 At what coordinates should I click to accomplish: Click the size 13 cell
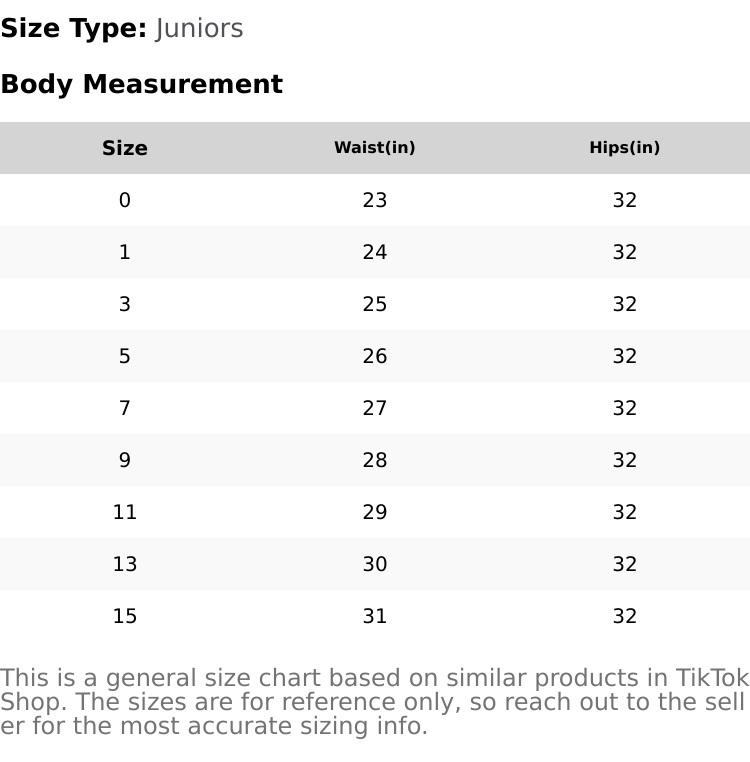coord(125,564)
